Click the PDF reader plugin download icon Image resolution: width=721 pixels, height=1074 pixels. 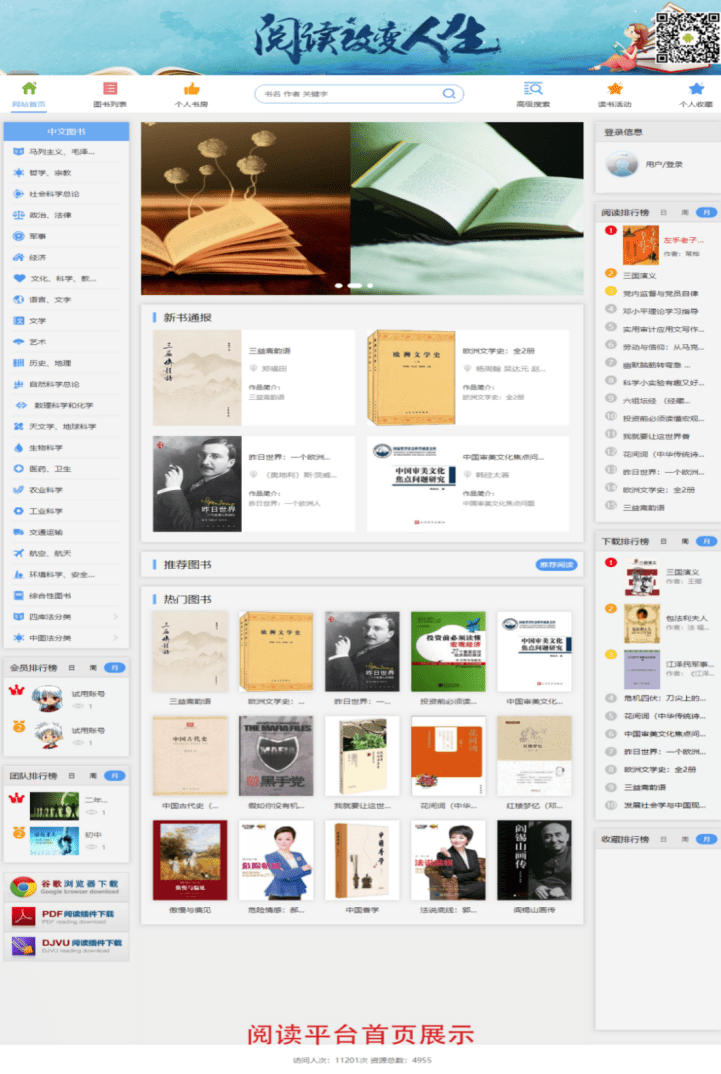click(24, 916)
